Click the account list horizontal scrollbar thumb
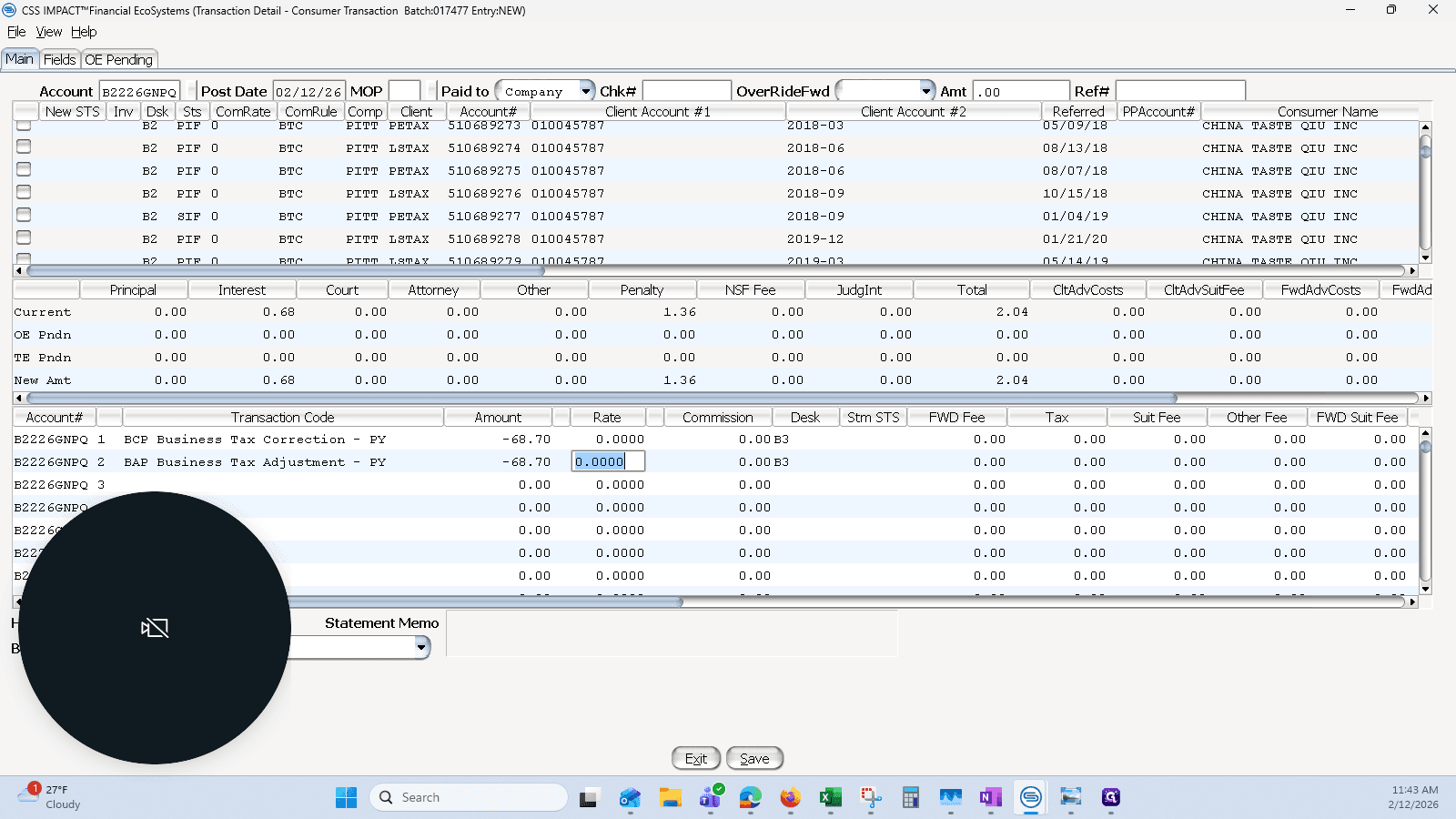 pyautogui.click(x=285, y=270)
